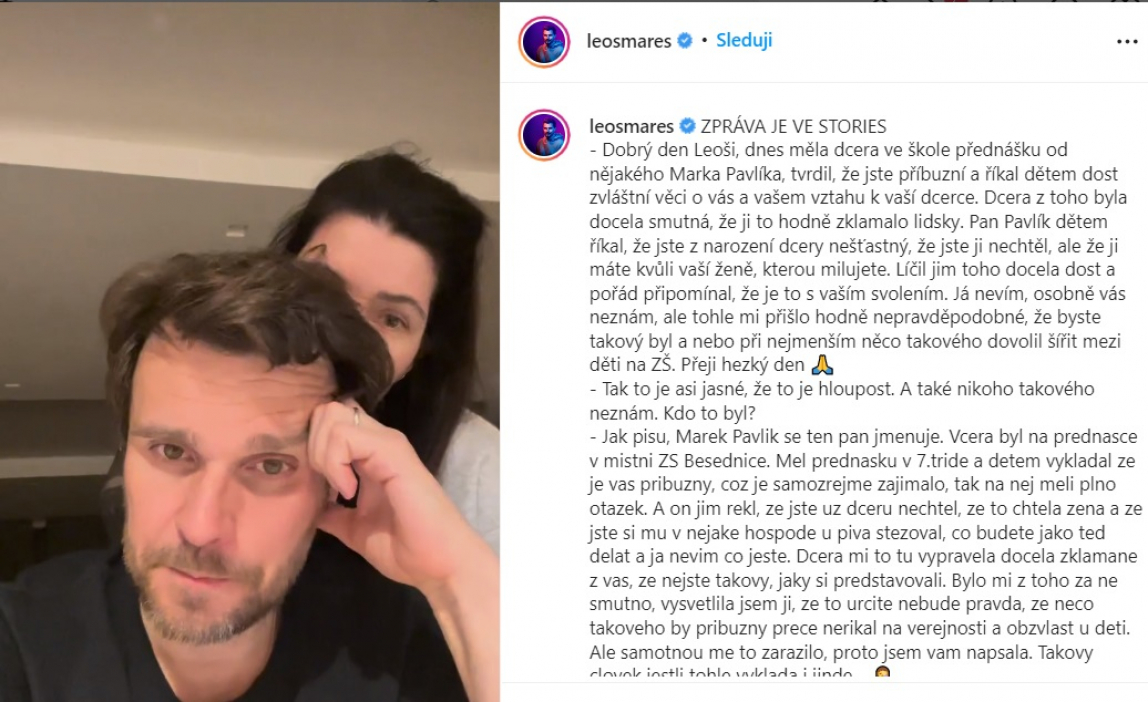Toggle the Sleduji follow button
Screen dimensions: 1148x702
point(744,40)
